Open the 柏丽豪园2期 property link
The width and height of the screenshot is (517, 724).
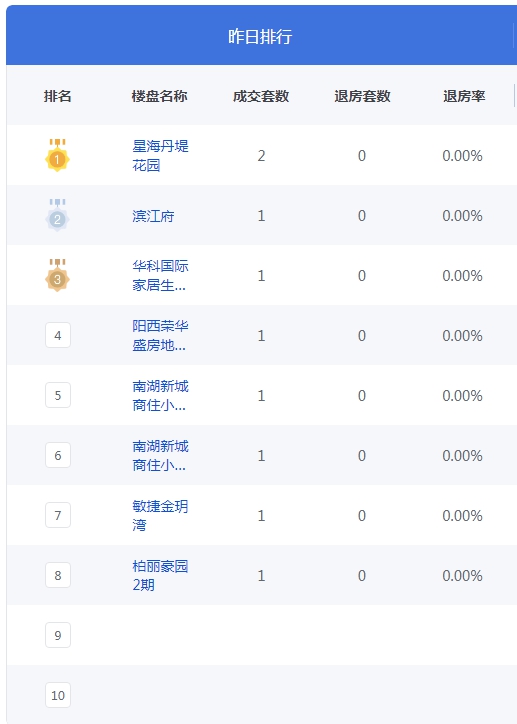160,576
